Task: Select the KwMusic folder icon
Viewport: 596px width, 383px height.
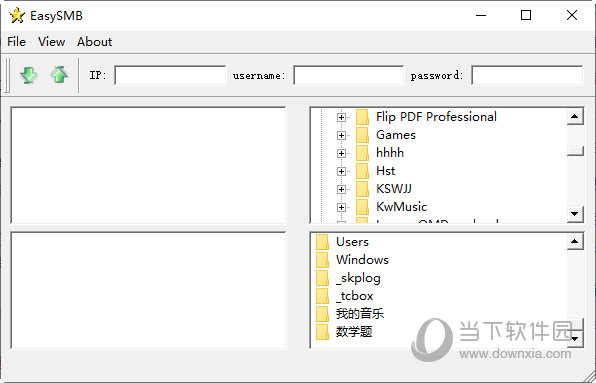Action: pos(362,207)
